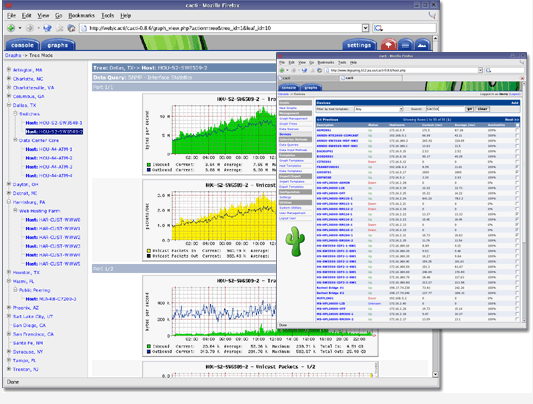Reload the page in the rear Firefox window
The image size is (533, 404).
(48, 28)
